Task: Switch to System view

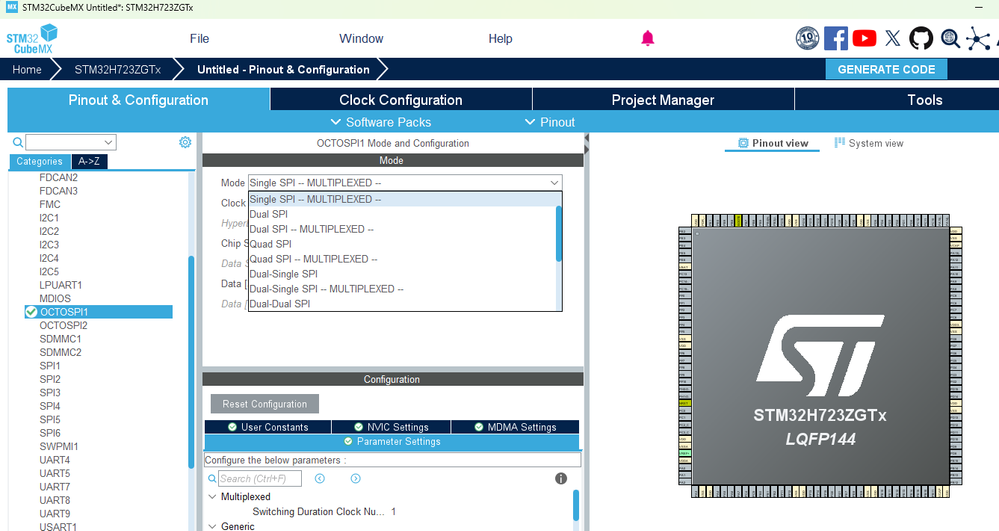Action: click(x=869, y=143)
